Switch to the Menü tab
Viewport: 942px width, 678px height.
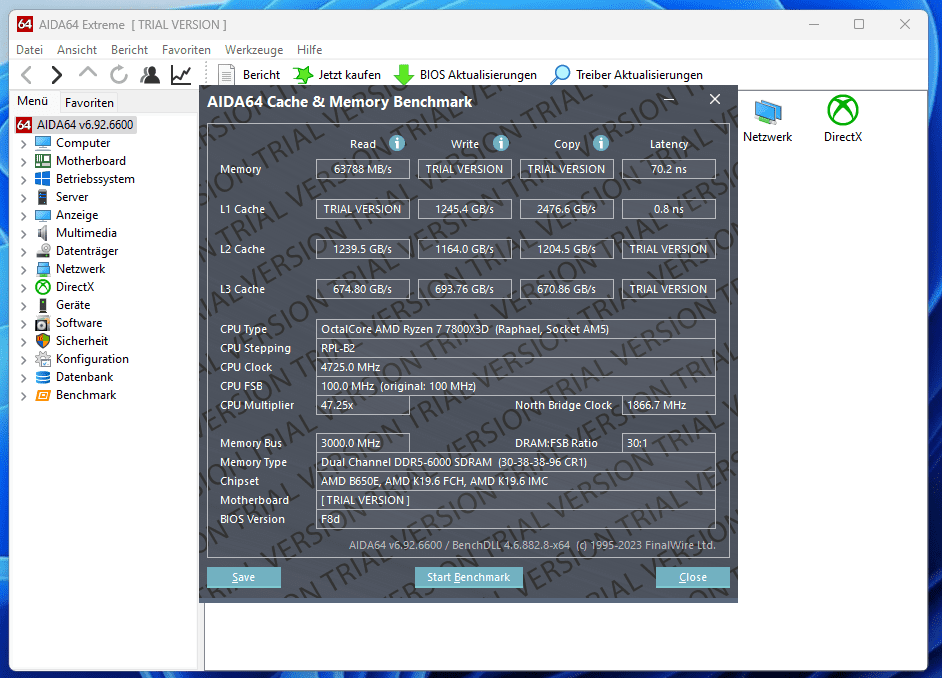(32, 101)
